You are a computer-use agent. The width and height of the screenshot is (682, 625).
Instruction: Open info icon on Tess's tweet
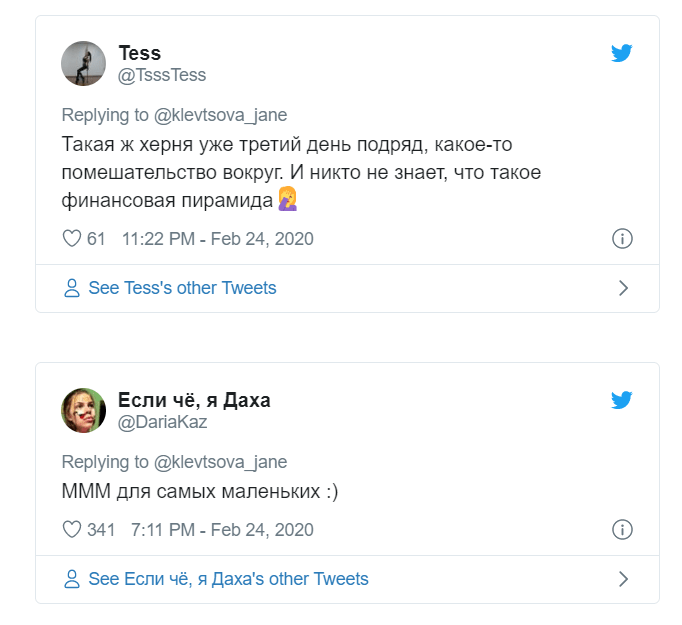coord(622,239)
